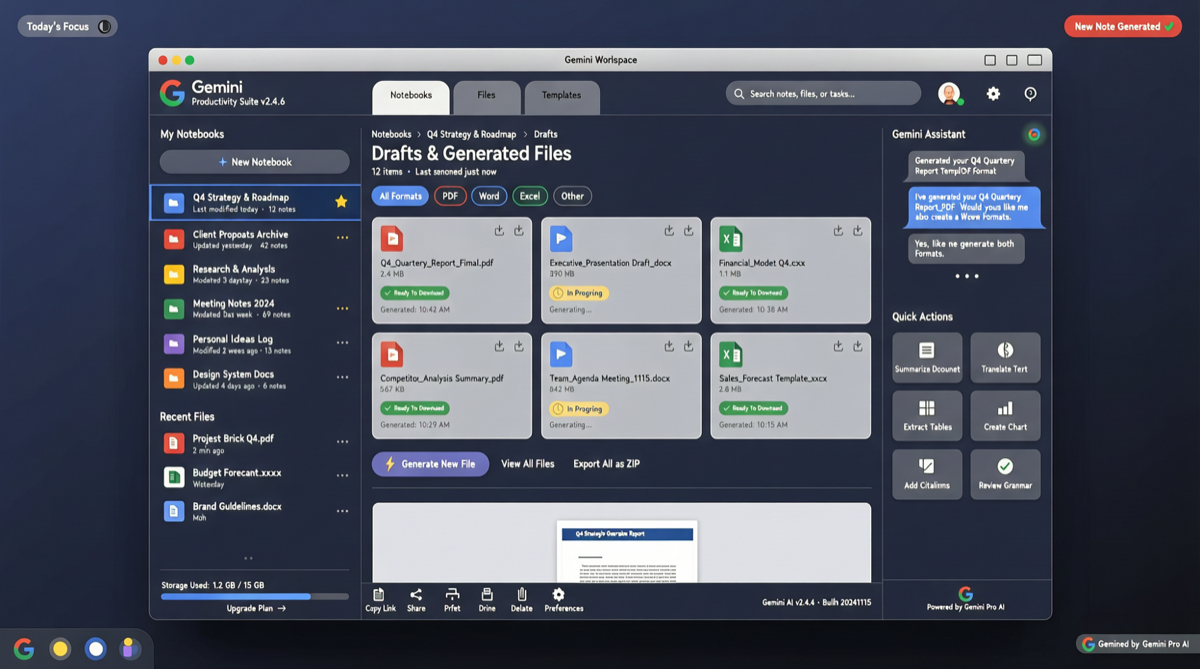Open the more menu for Budget Forecant.xxxx

[342, 476]
